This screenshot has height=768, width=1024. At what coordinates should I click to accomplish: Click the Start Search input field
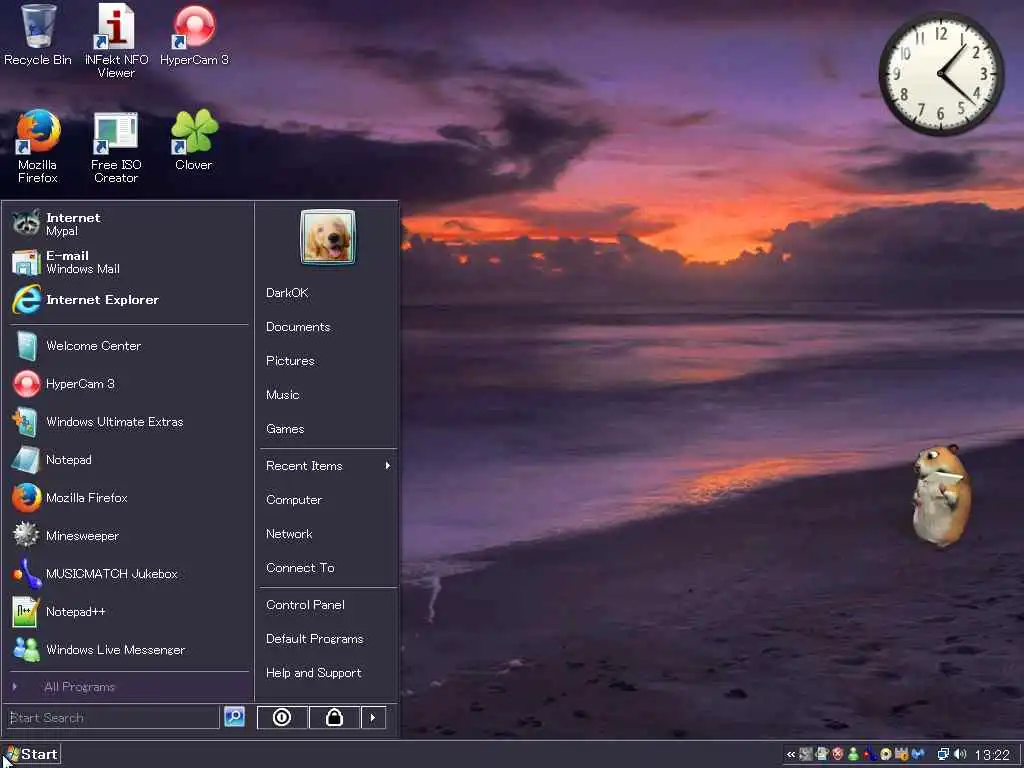(114, 717)
